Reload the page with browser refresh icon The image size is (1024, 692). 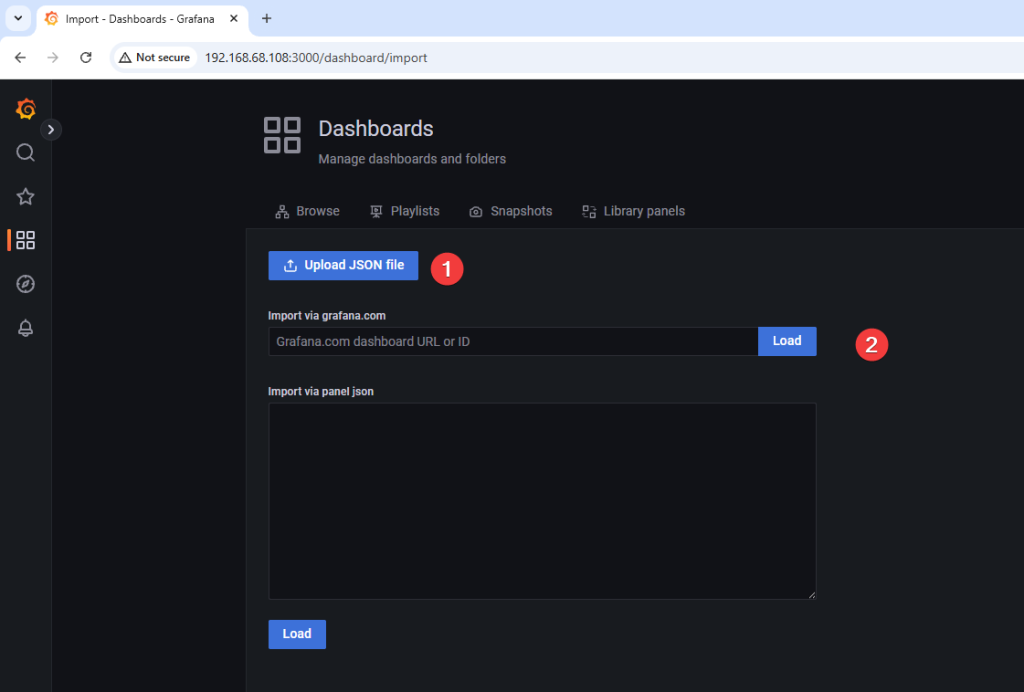(x=86, y=58)
